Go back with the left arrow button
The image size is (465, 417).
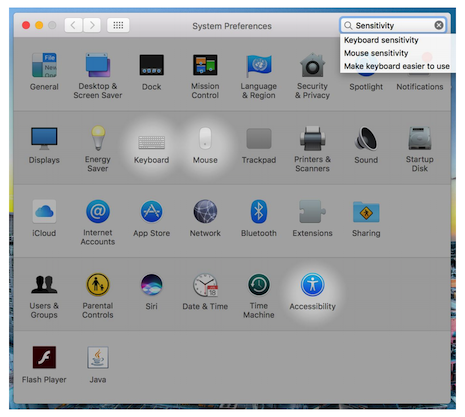point(73,25)
